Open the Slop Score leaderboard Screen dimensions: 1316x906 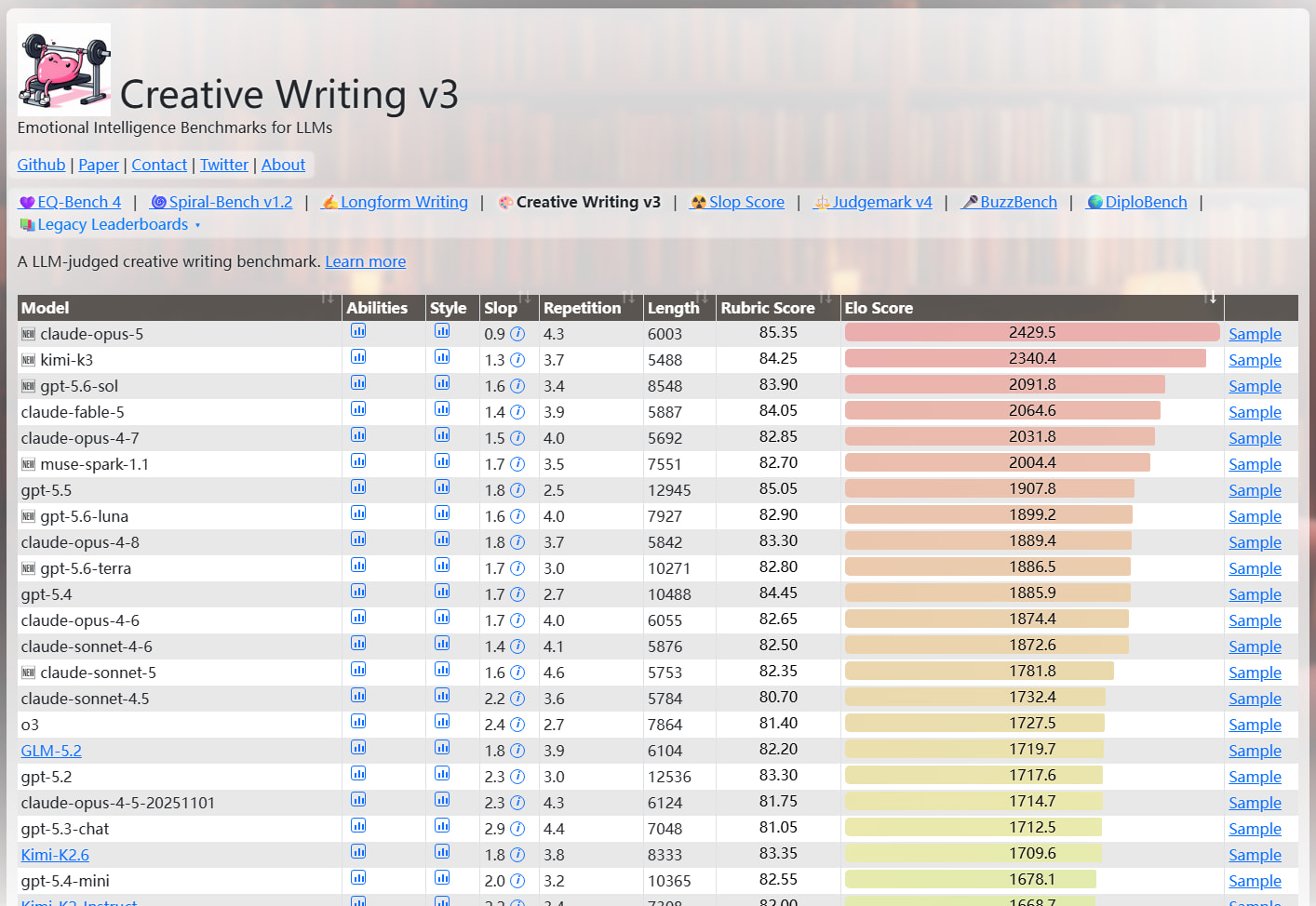click(737, 202)
